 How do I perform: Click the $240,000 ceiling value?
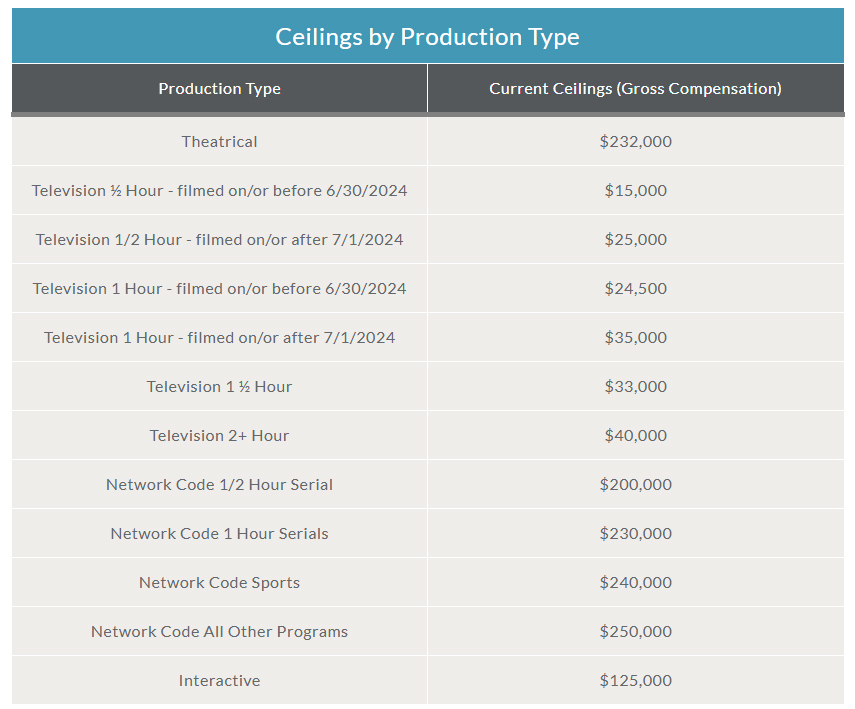(x=635, y=583)
